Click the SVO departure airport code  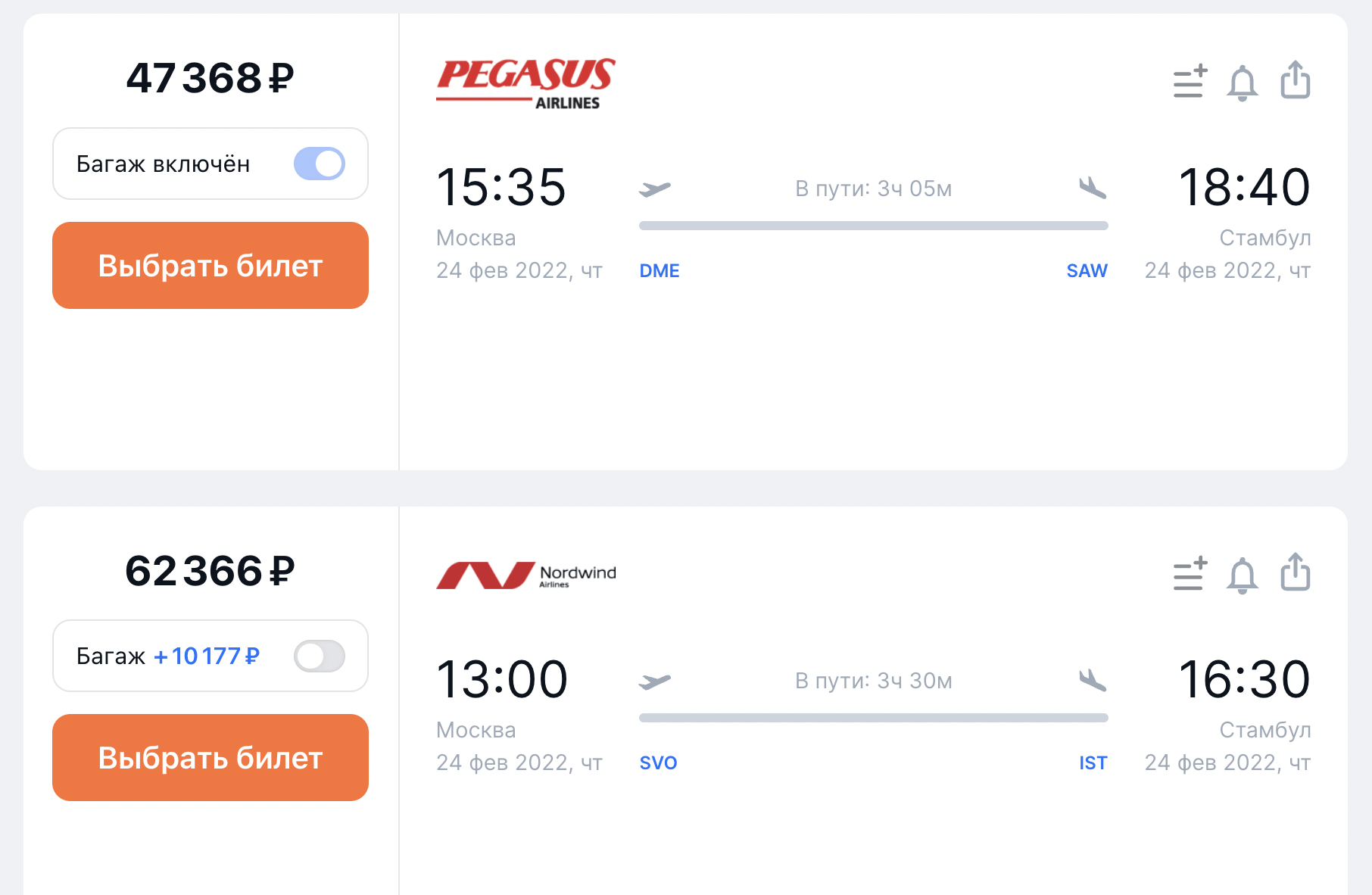[x=658, y=763]
